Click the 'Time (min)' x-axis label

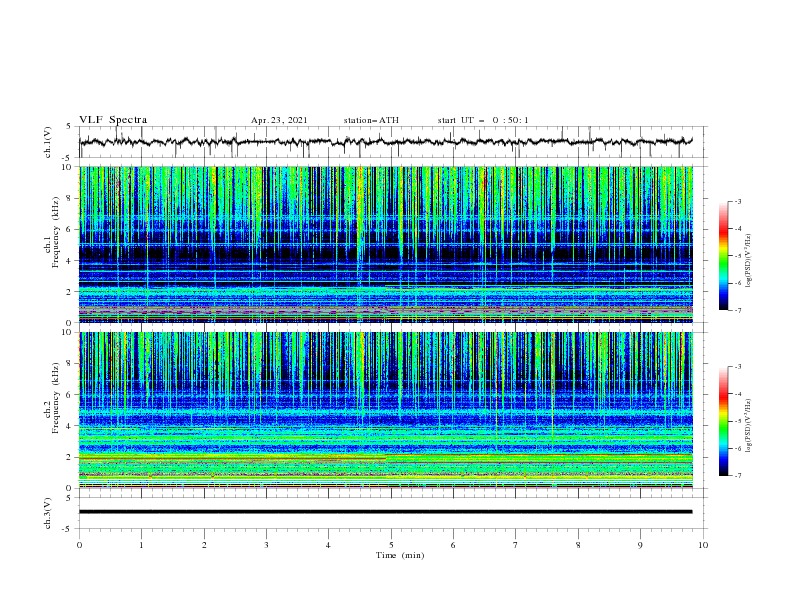point(400,555)
